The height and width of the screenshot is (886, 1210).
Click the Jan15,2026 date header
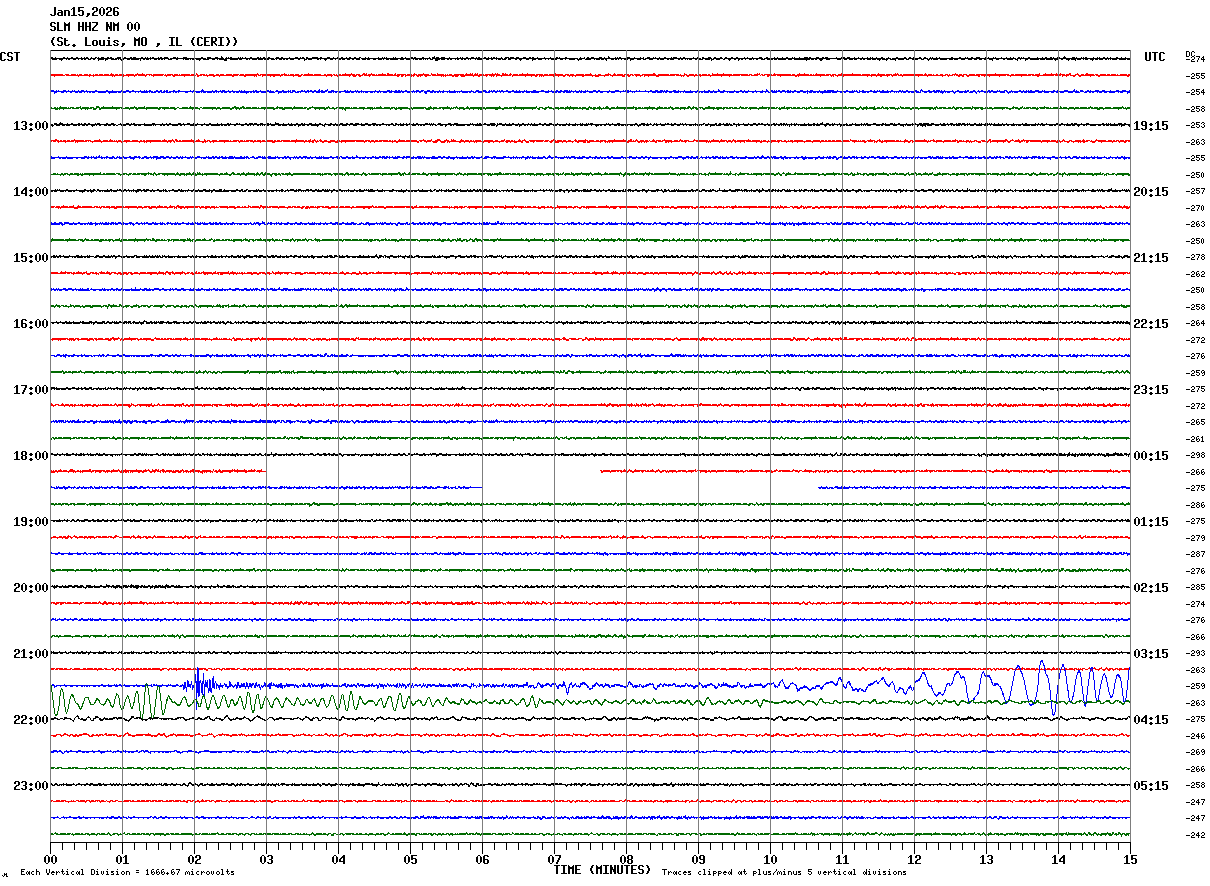pyautogui.click(x=84, y=12)
